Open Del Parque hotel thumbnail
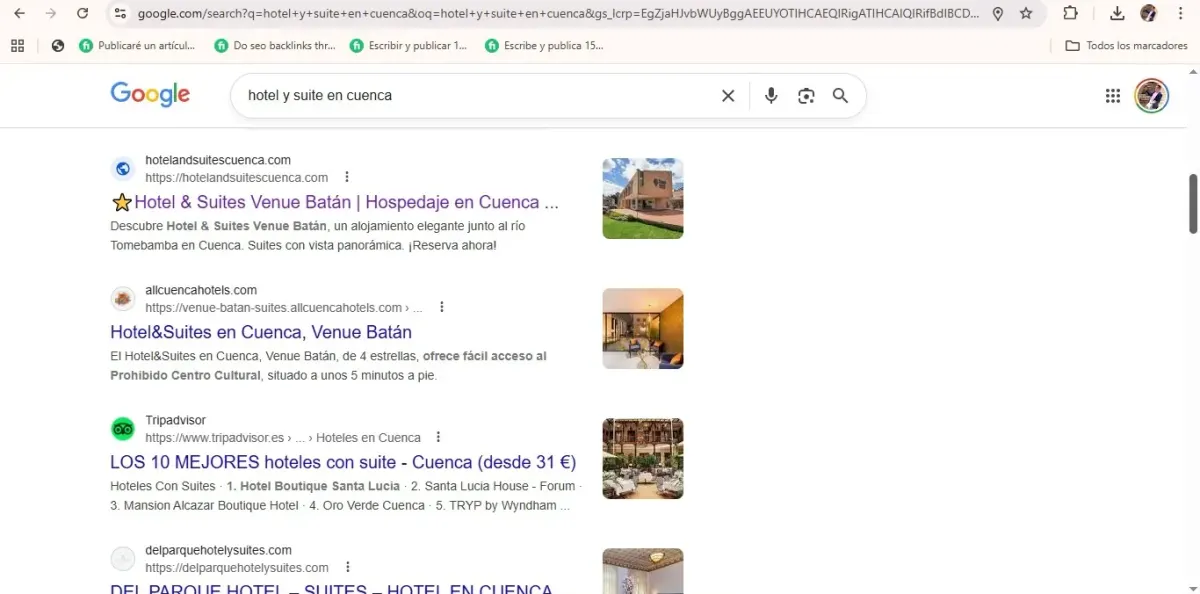Viewport: 1200px width, 594px height. click(643, 571)
